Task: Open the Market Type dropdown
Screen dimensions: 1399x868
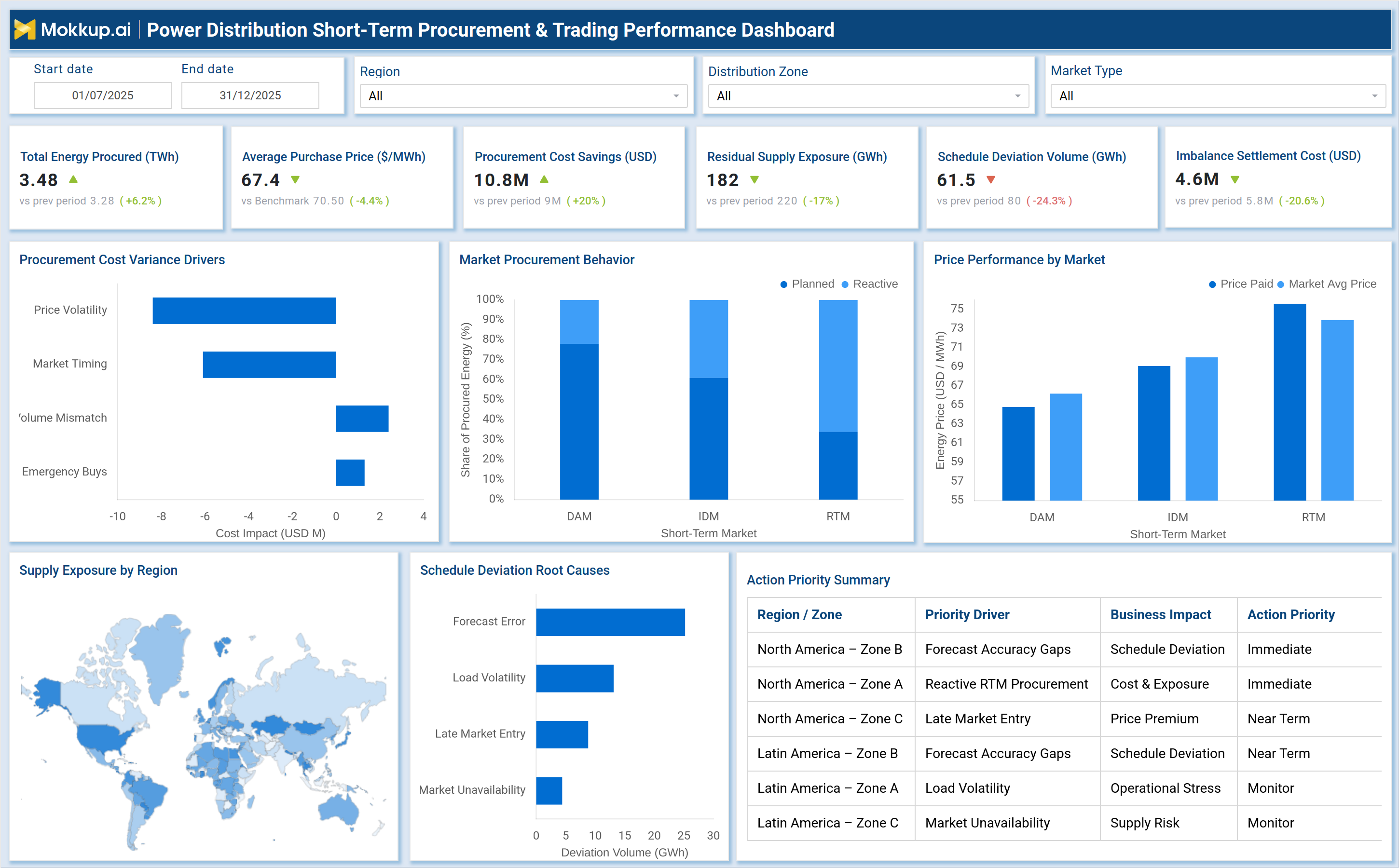Action: 1218,96
